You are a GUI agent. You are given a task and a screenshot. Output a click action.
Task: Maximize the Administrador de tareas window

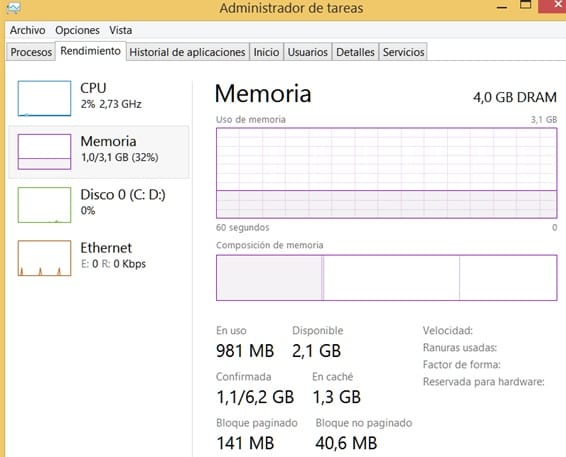(x=526, y=5)
